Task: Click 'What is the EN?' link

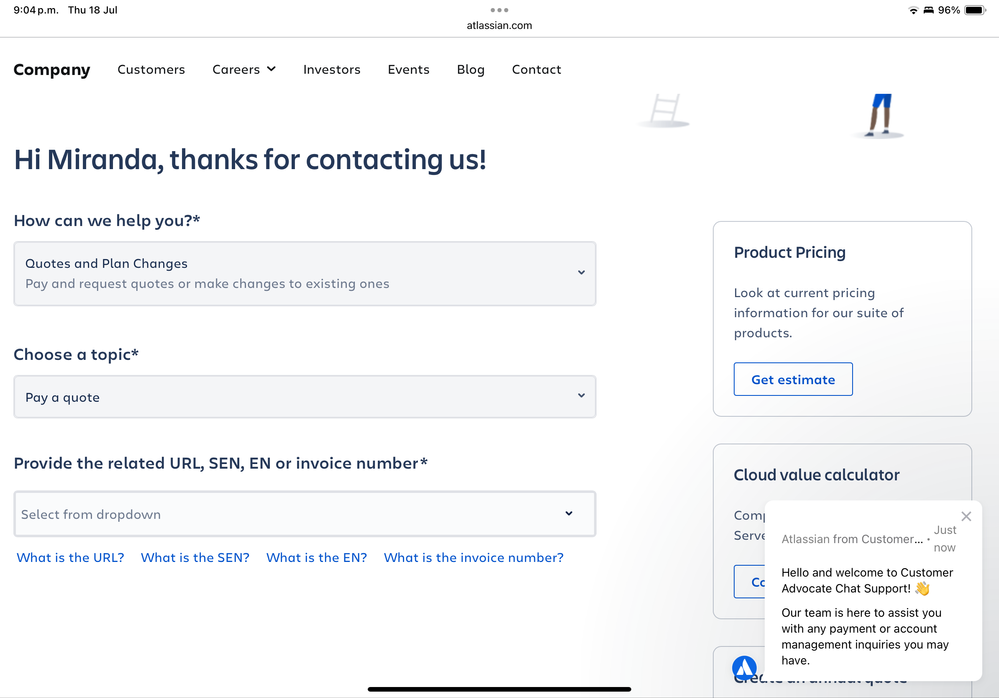Action: click(317, 557)
